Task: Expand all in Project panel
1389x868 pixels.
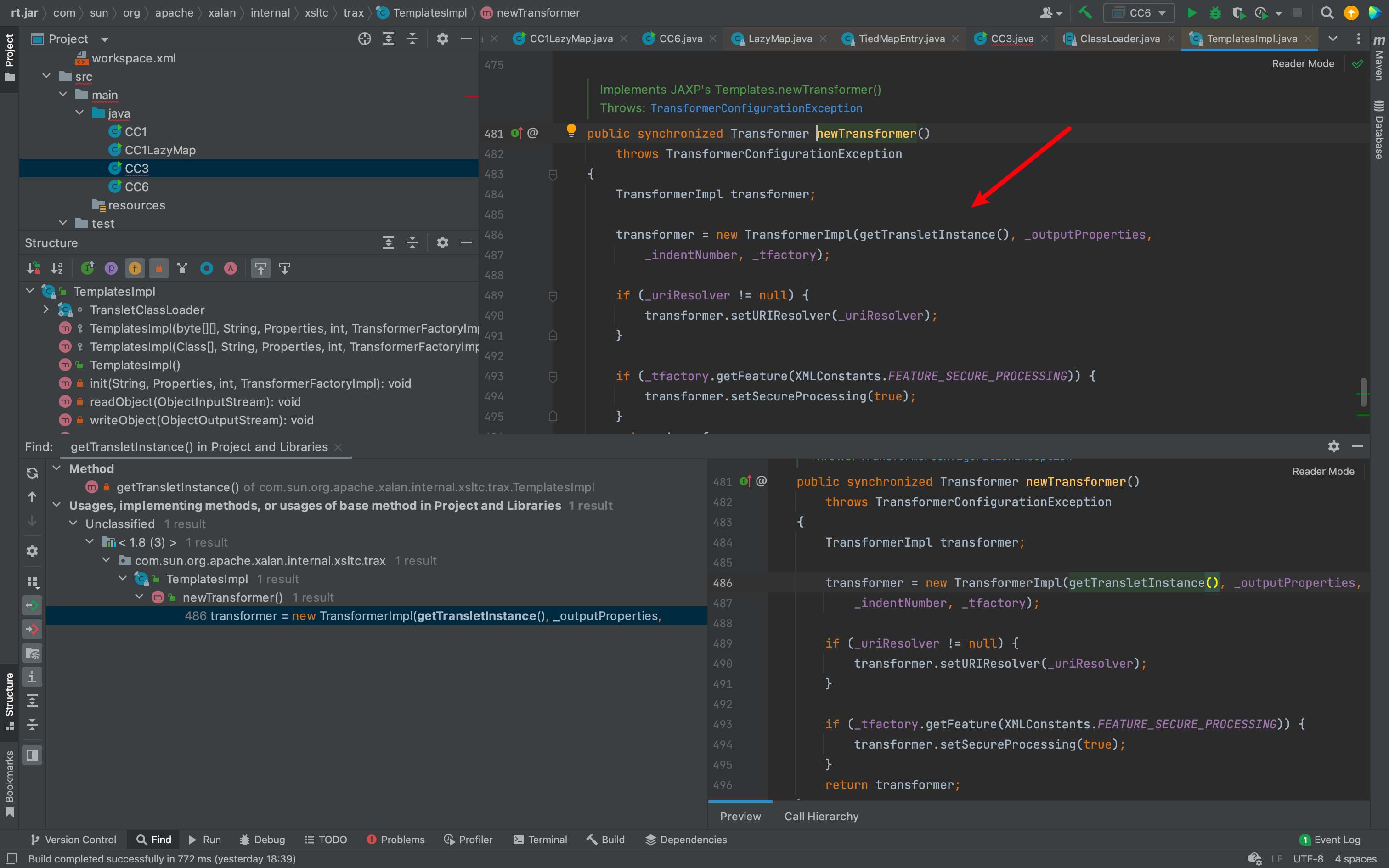Action: (x=389, y=39)
